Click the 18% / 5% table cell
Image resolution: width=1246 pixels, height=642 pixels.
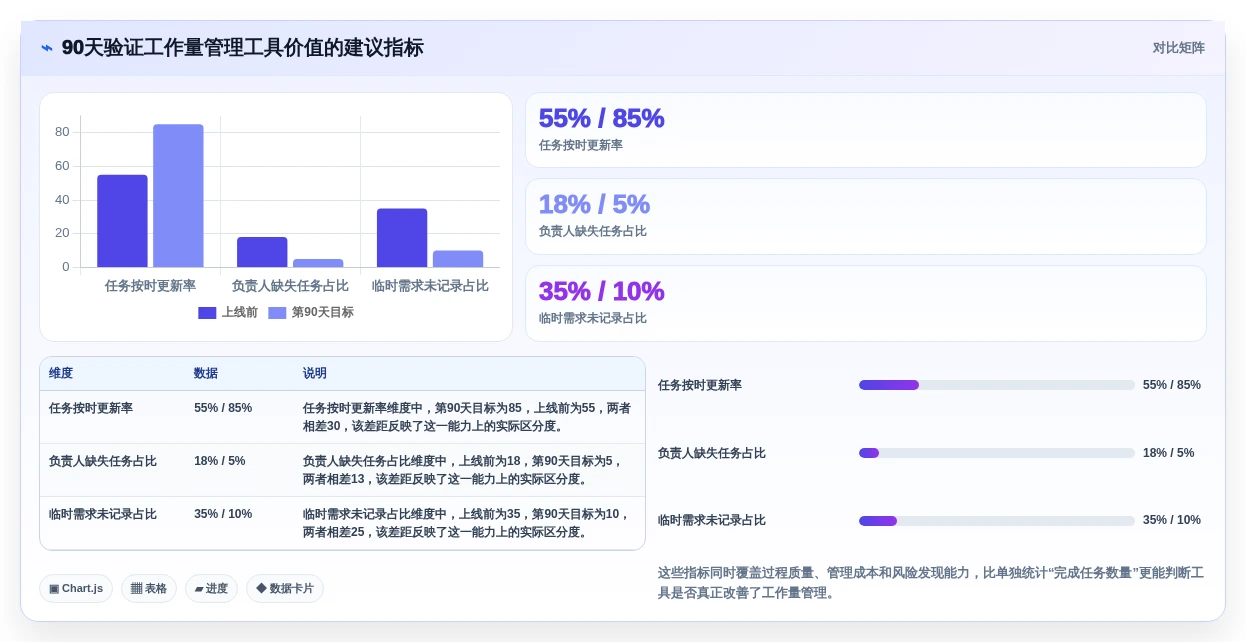220,461
